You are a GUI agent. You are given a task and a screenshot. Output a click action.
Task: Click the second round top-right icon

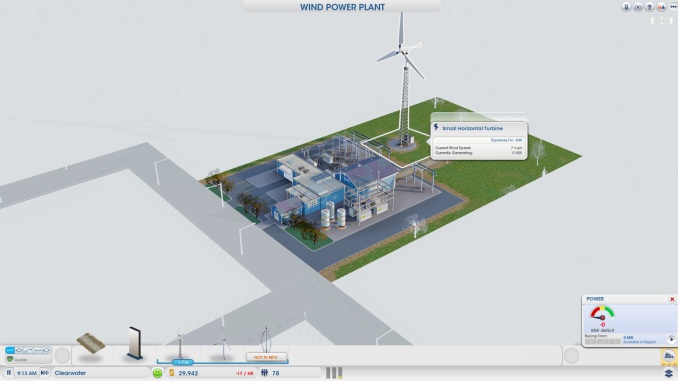click(x=637, y=7)
